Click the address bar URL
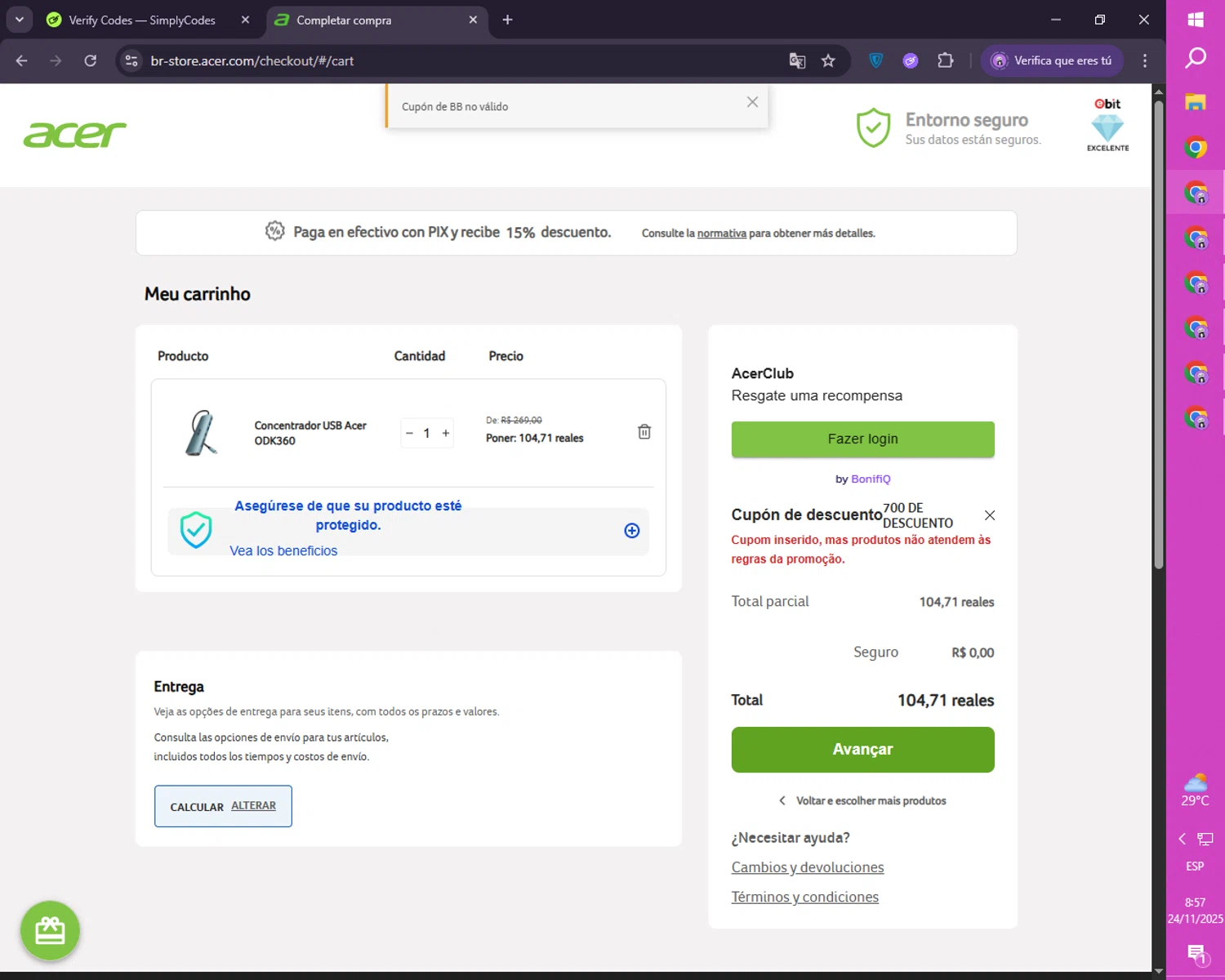Viewport: 1225px width, 980px height. pyautogui.click(x=252, y=61)
